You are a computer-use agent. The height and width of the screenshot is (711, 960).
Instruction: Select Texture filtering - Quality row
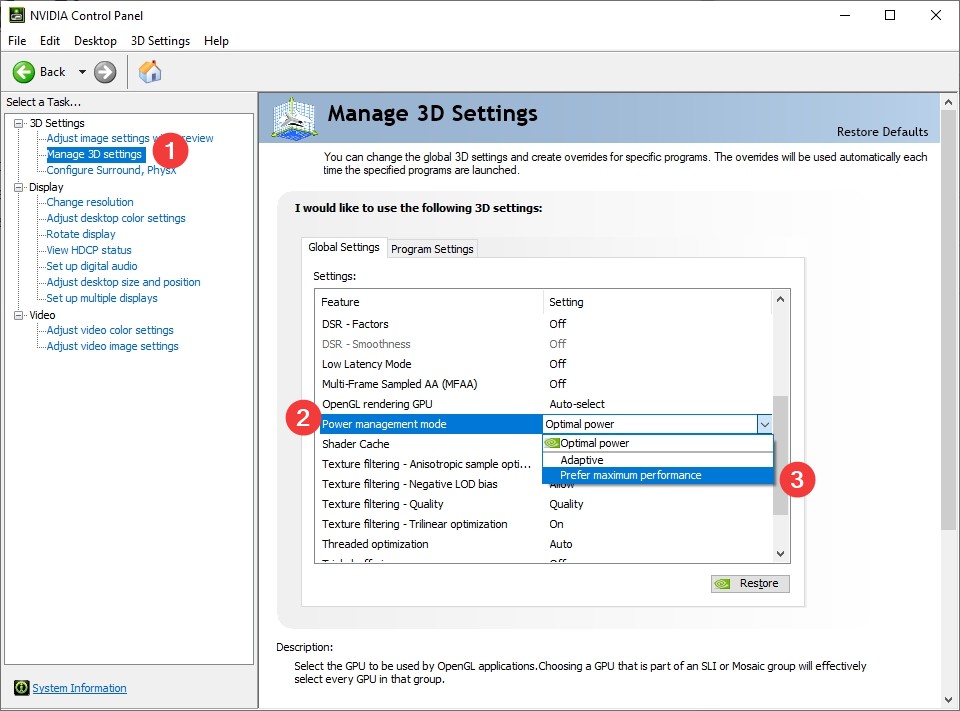(545, 504)
